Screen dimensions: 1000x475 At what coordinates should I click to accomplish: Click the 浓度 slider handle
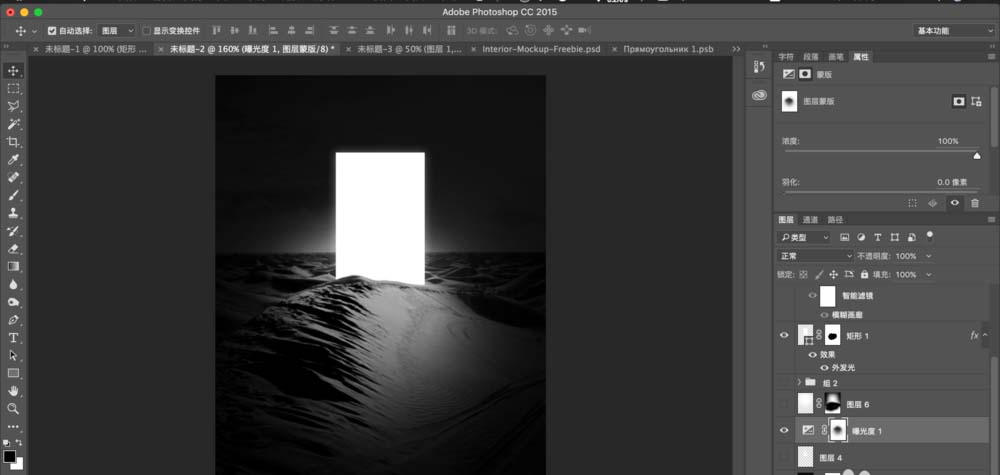coord(977,156)
